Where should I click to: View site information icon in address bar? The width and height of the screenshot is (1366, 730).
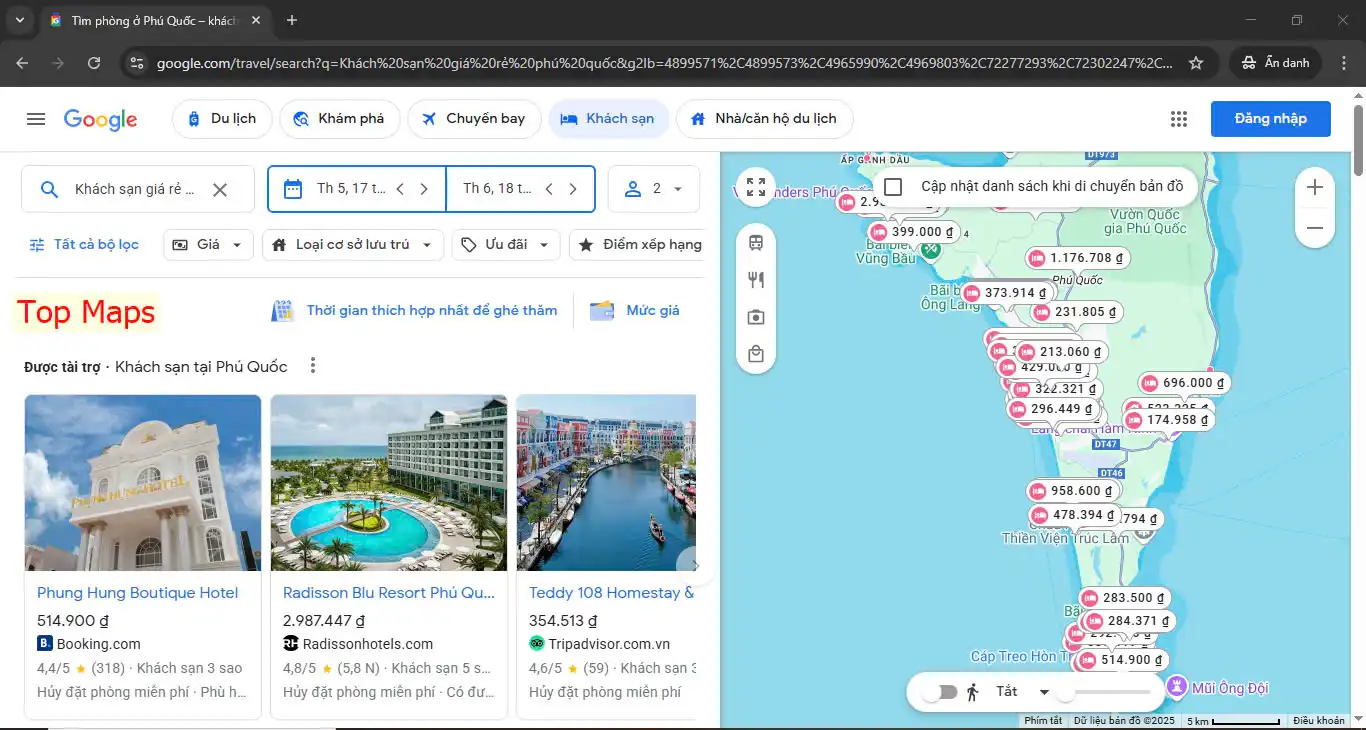coord(136,63)
